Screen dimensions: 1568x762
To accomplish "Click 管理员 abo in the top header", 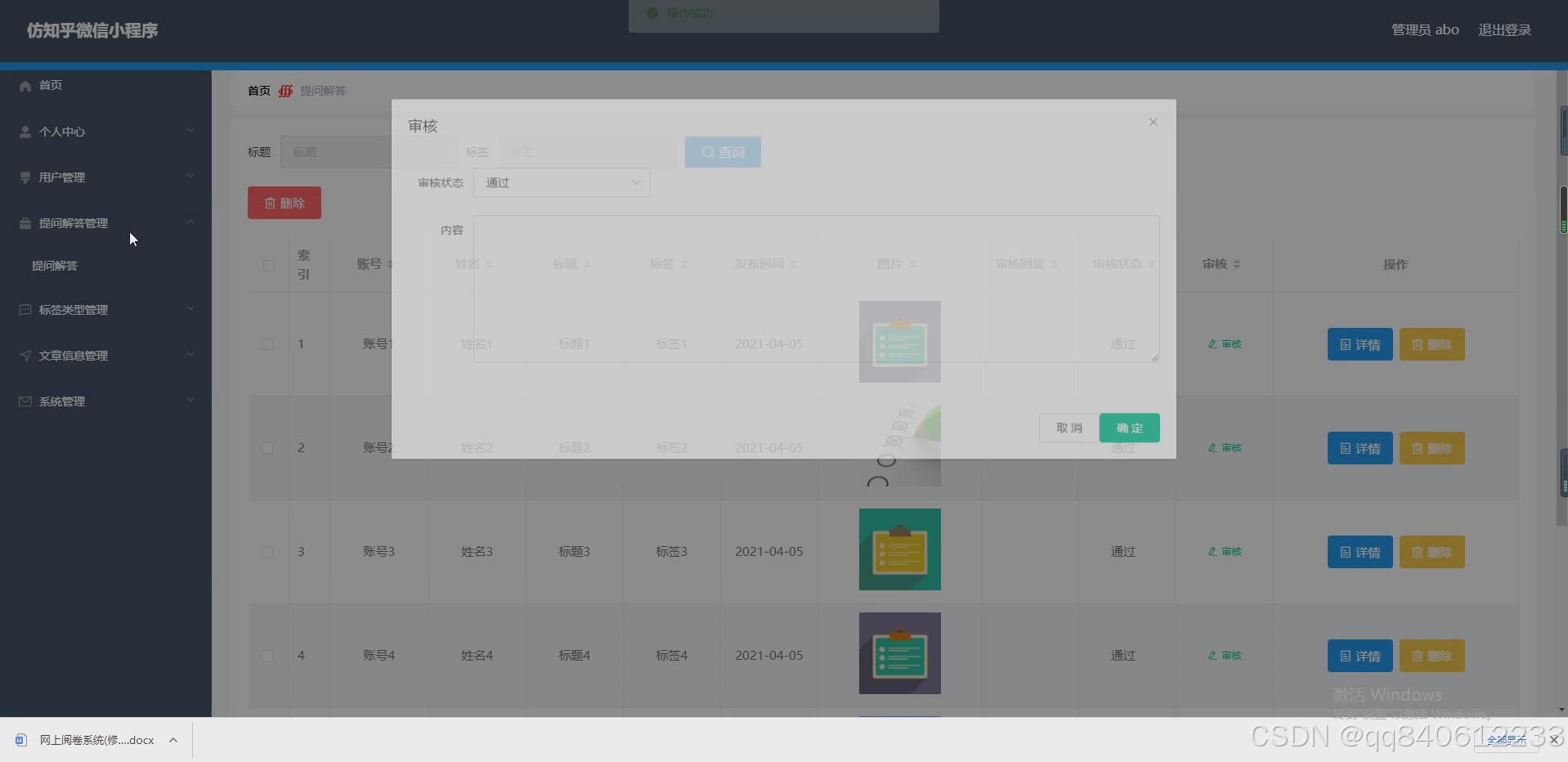I will (1425, 30).
